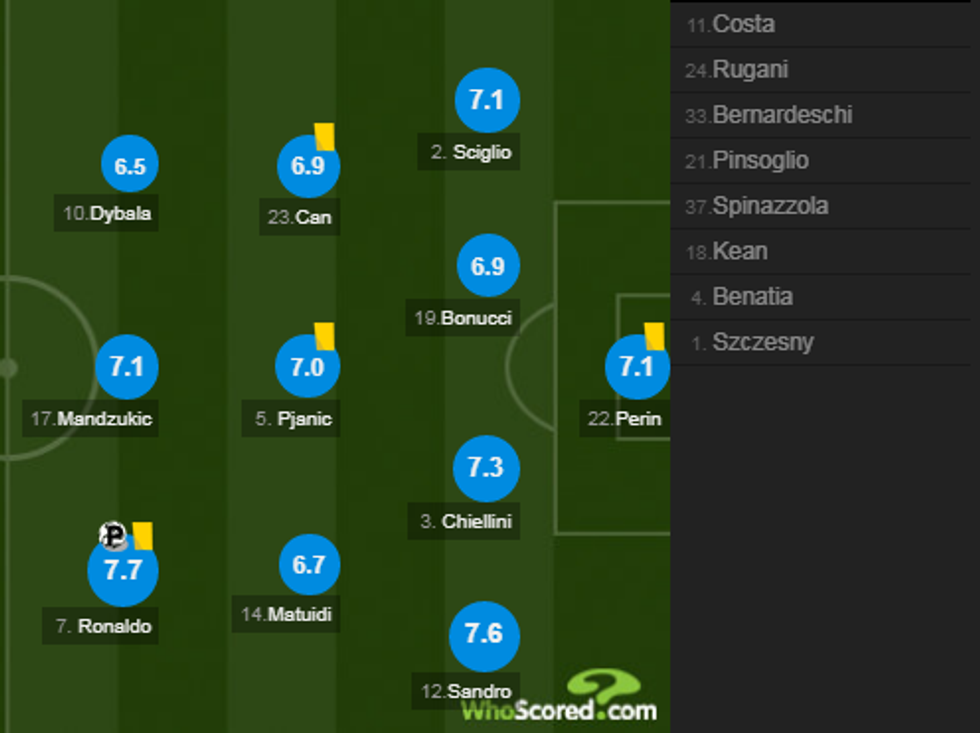The height and width of the screenshot is (733, 980).
Task: Choose Bernardeschi from the substitutes list
Action: 782,115
